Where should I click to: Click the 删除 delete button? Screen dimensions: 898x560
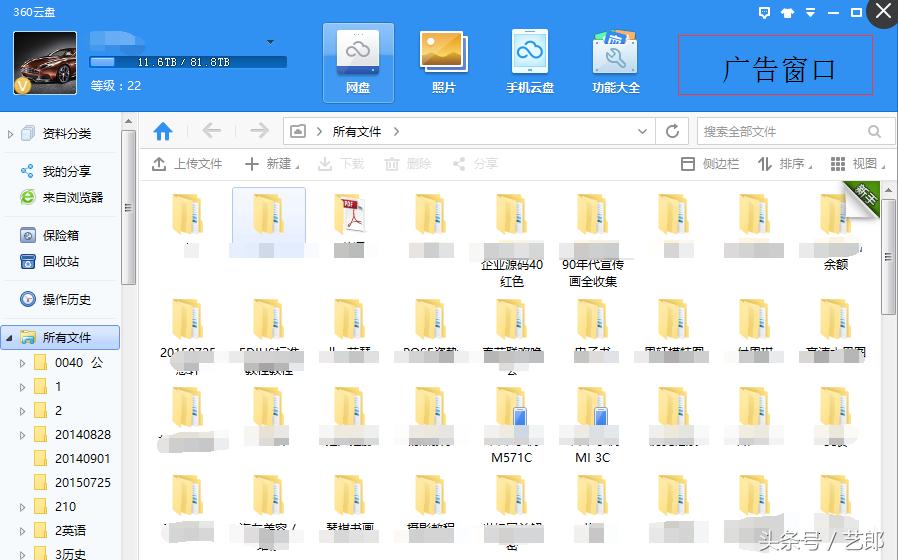tap(408, 164)
